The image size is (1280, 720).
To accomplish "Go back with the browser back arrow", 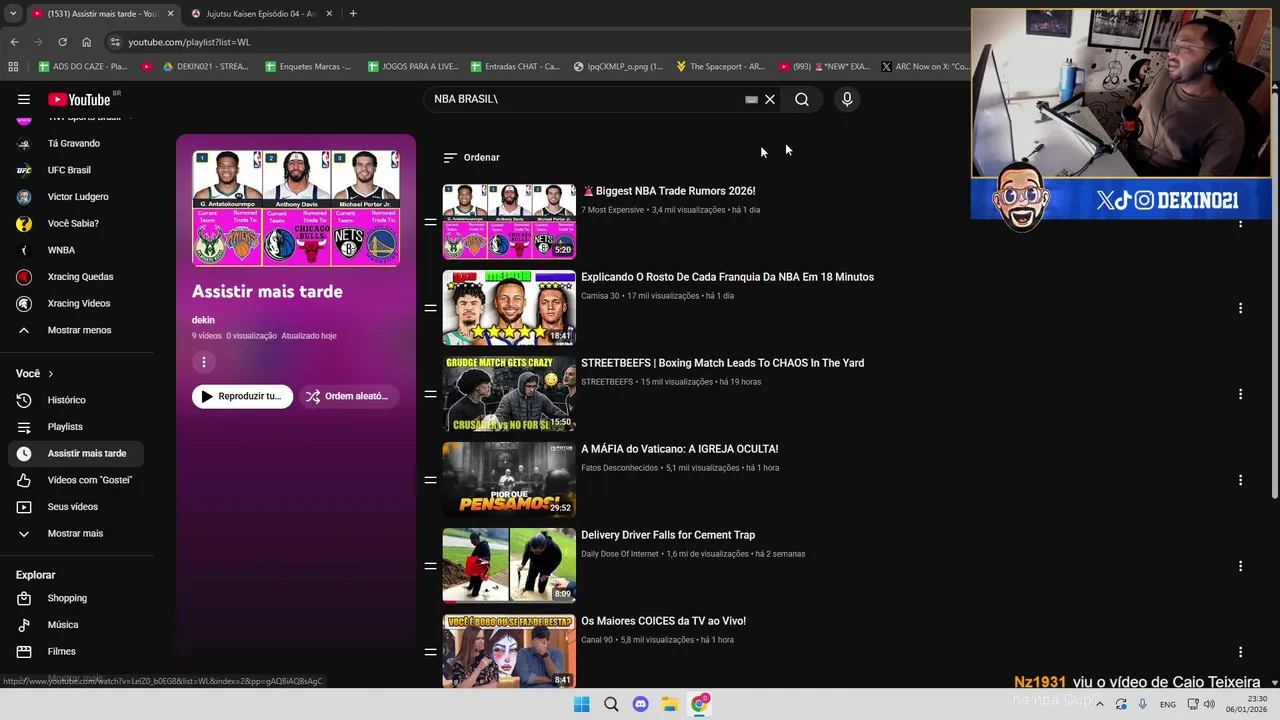I will (x=14, y=42).
